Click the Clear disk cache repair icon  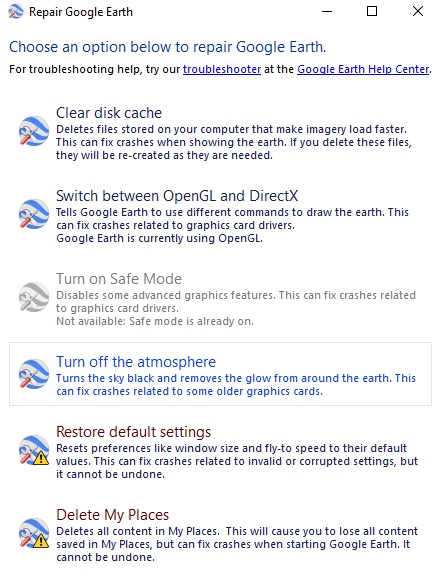click(x=33, y=131)
